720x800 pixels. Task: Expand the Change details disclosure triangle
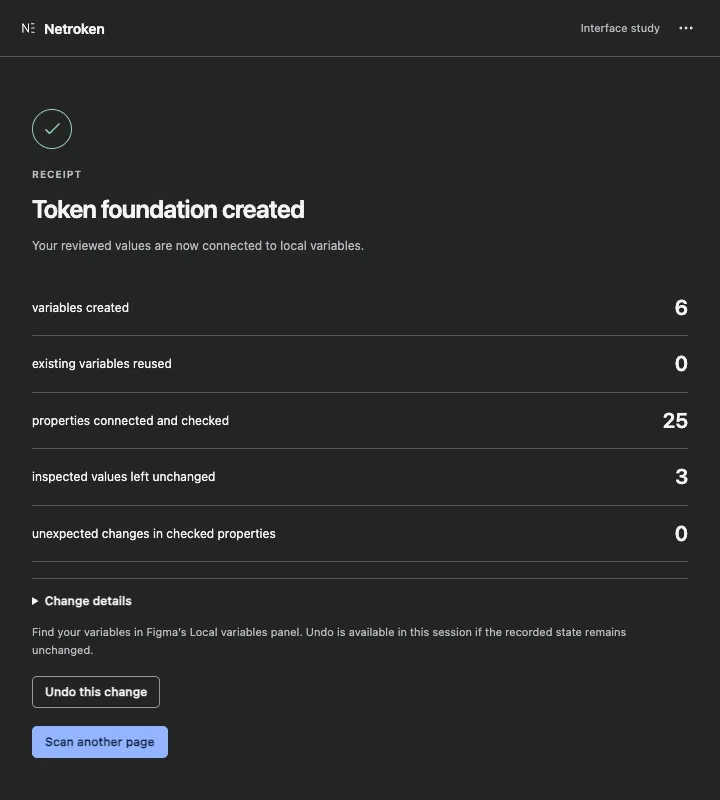pyautogui.click(x=35, y=601)
